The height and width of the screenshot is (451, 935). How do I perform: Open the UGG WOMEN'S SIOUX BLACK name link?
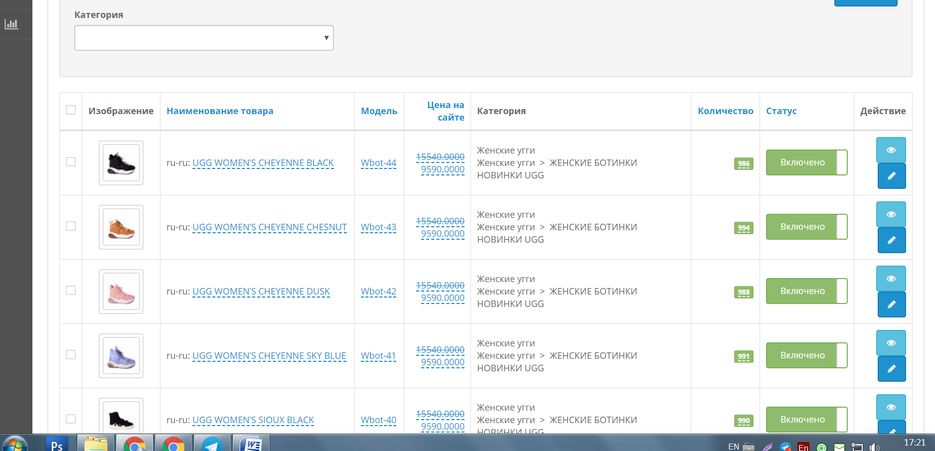[x=253, y=421]
